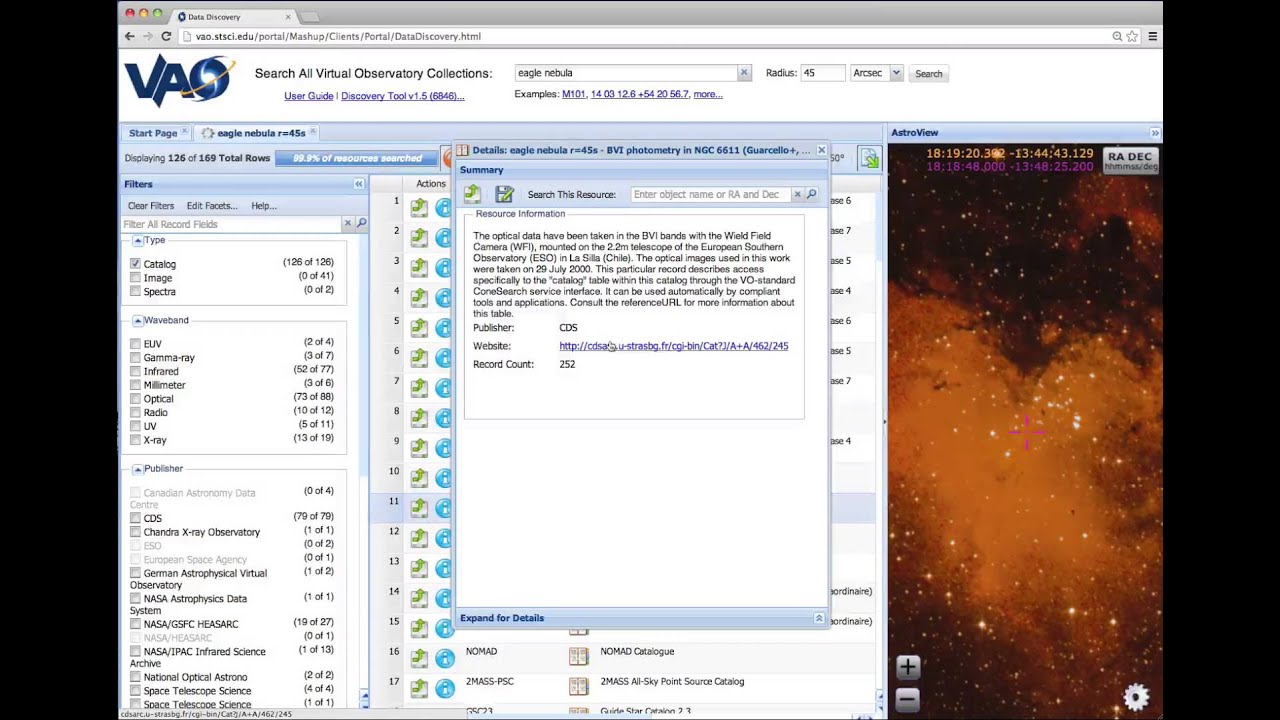Screen dimensions: 1280x720
Task: Select eagle nebula r=45s tab
Action: coord(261,133)
